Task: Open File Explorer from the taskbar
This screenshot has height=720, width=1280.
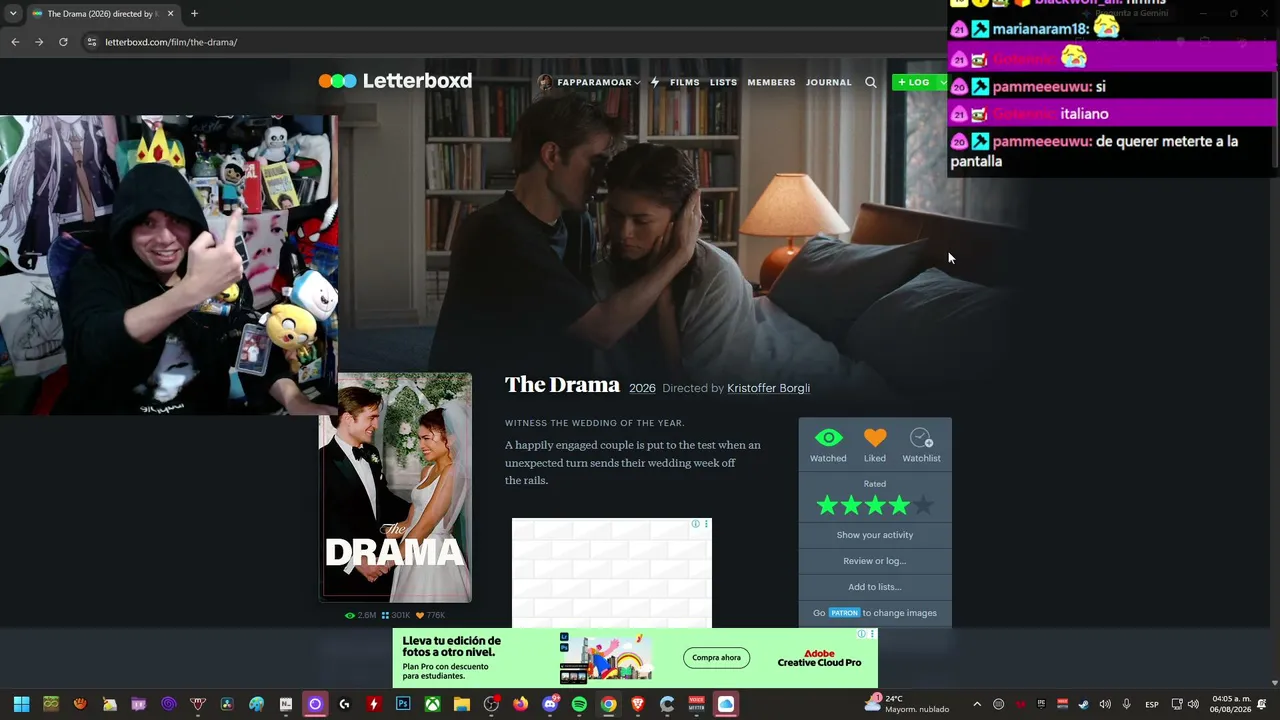Action: point(461,704)
